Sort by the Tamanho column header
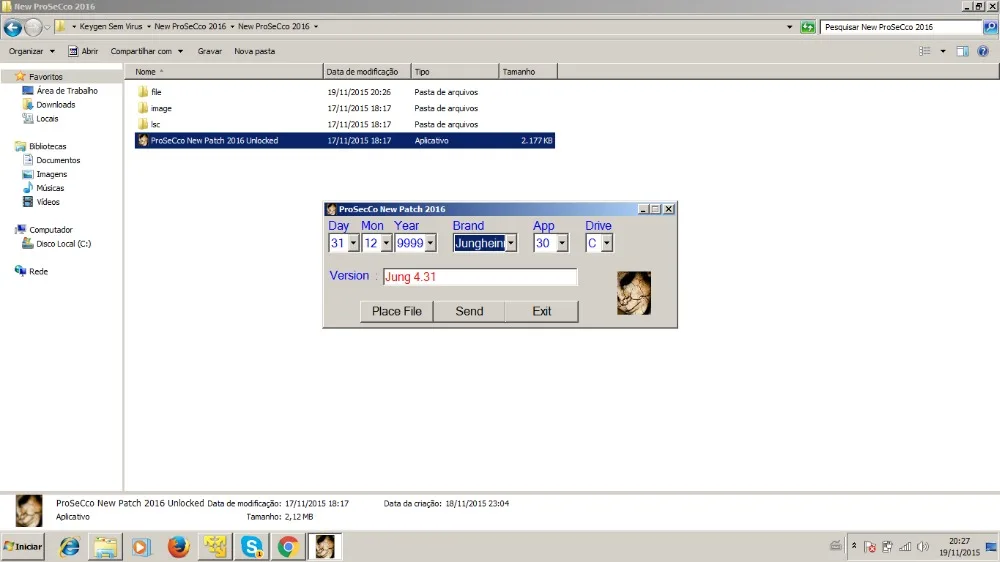The image size is (1000, 562). click(527, 71)
